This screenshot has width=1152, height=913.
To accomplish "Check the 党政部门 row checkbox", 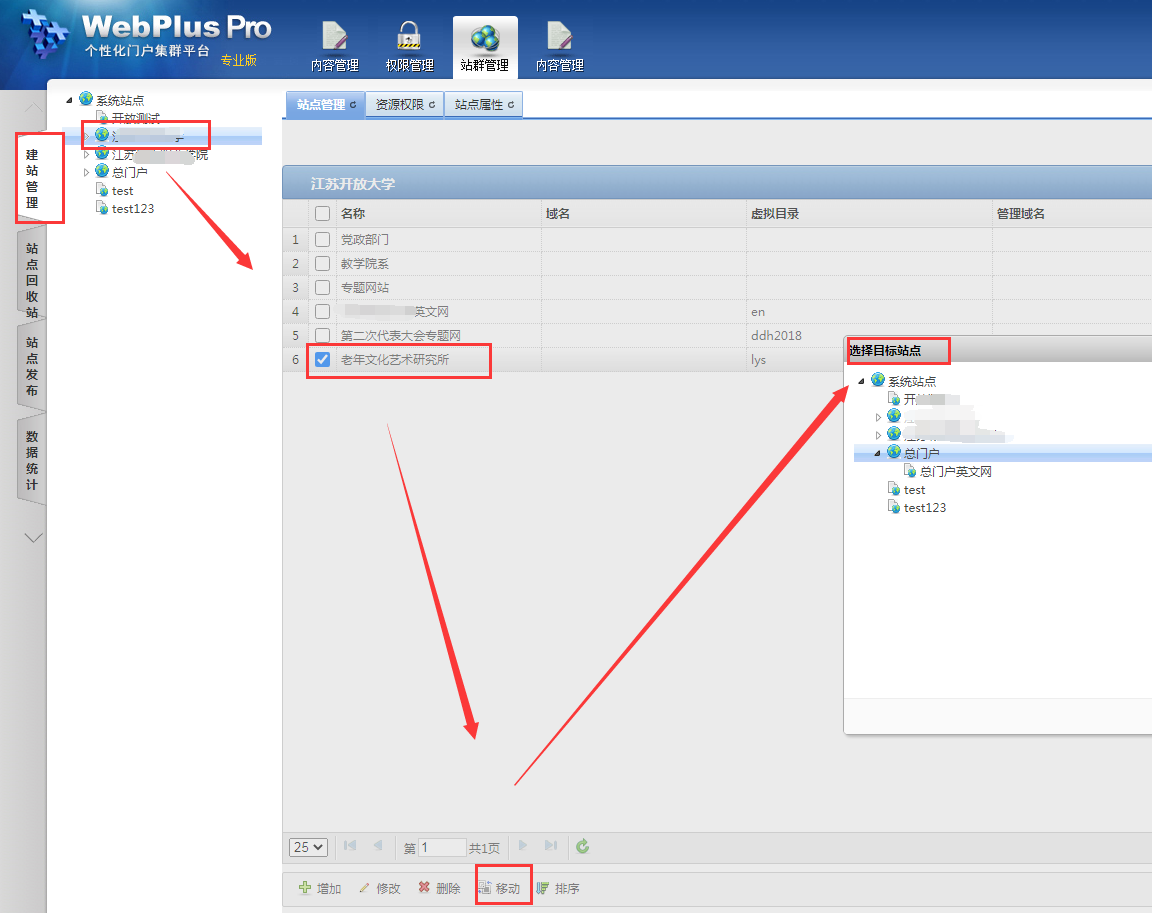I will click(322, 240).
